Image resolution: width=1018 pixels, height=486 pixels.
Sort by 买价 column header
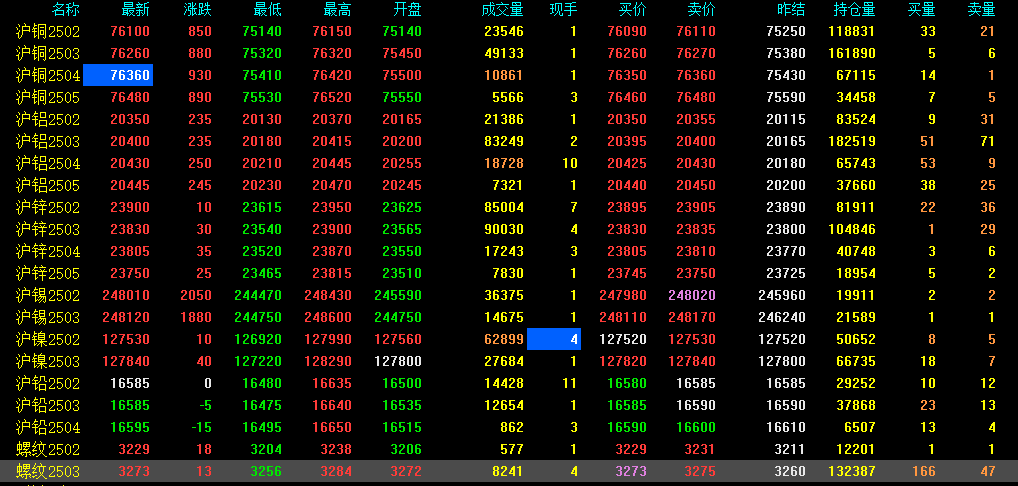(632, 9)
